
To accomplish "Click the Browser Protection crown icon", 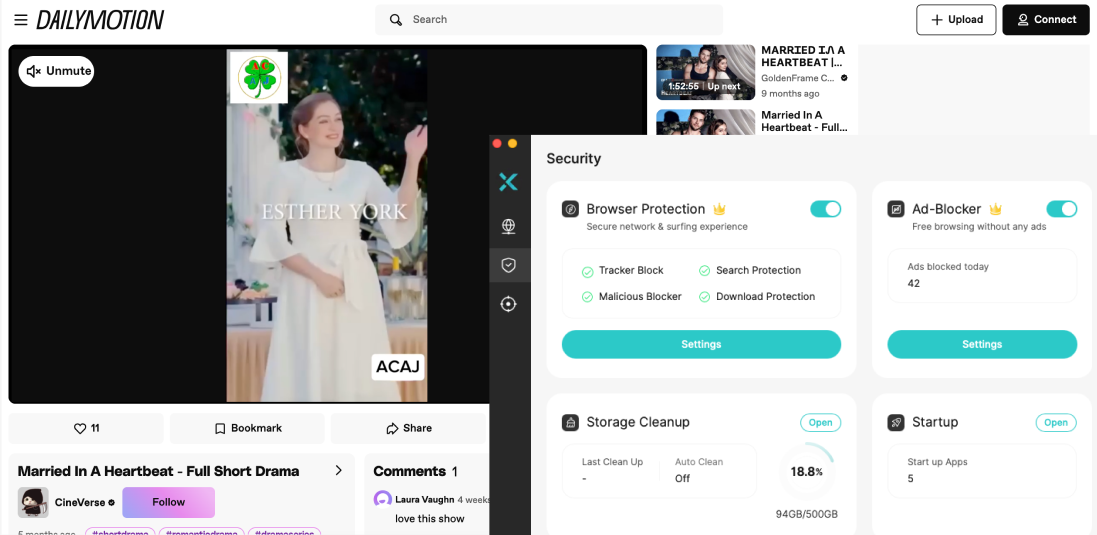I will click(719, 209).
